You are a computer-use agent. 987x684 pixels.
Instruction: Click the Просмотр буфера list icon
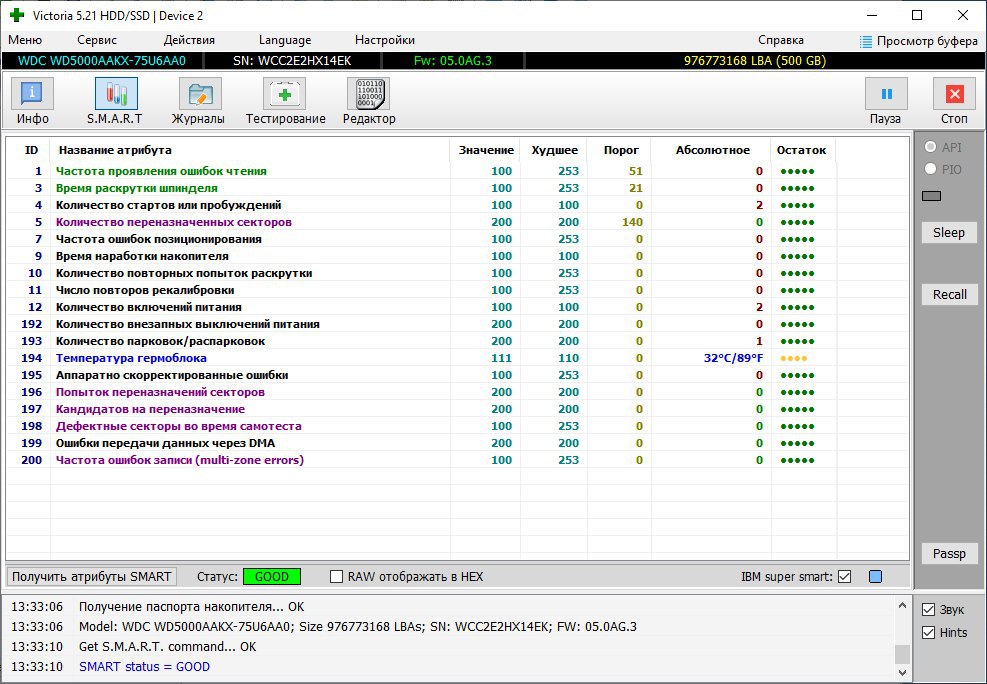(x=866, y=42)
